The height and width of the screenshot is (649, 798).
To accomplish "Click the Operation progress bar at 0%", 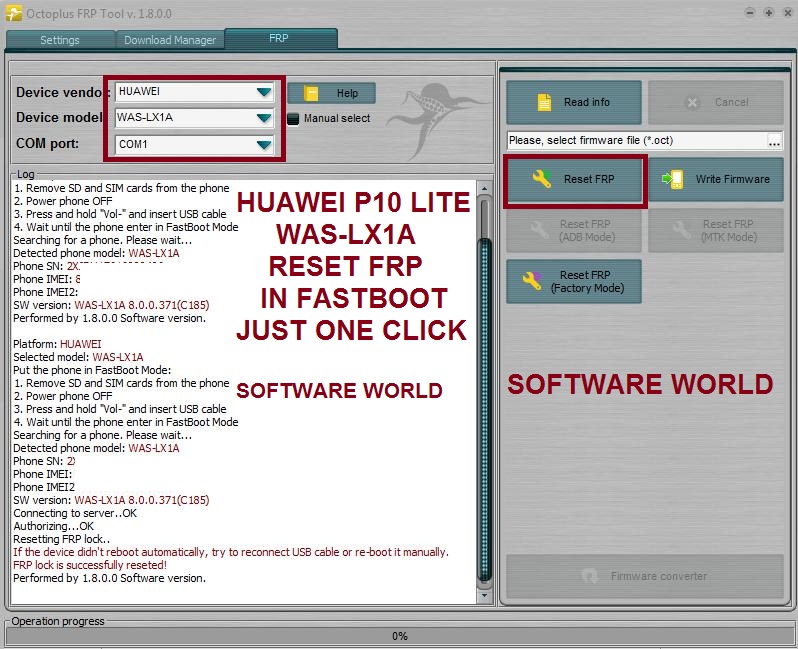I will pos(399,636).
